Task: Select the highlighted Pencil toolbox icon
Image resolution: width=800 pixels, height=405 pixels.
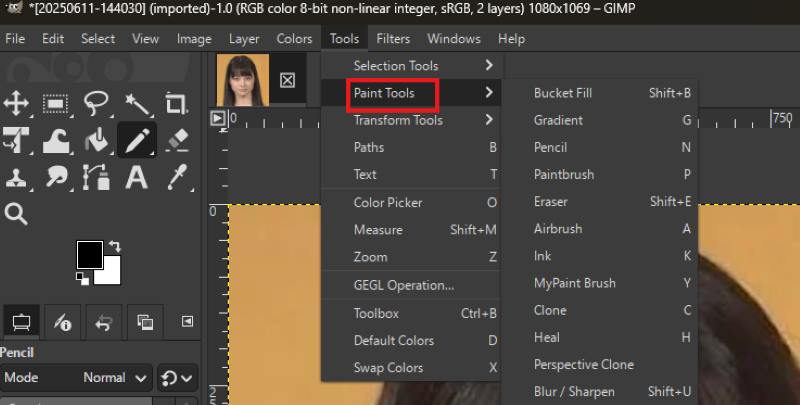Action: click(137, 140)
